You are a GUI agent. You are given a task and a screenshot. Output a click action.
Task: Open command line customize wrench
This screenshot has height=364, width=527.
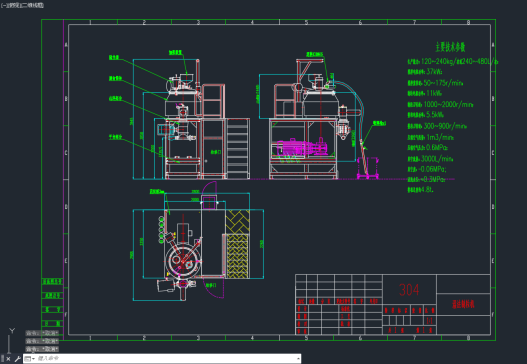17,359
